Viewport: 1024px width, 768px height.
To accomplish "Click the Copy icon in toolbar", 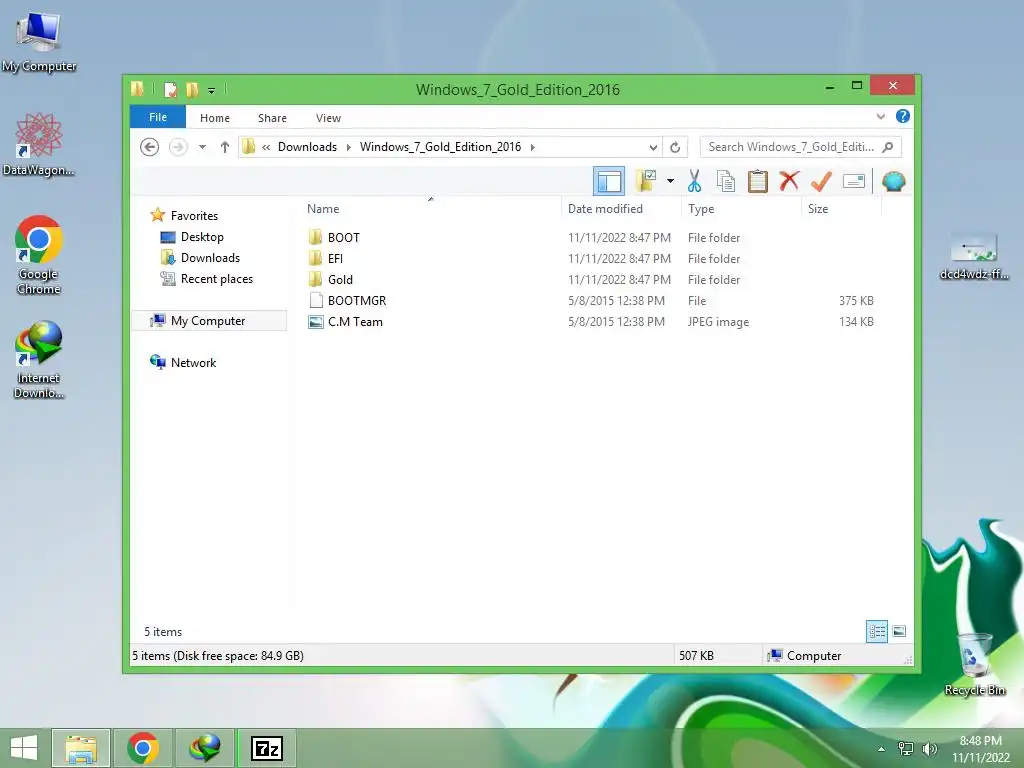I will coord(726,181).
